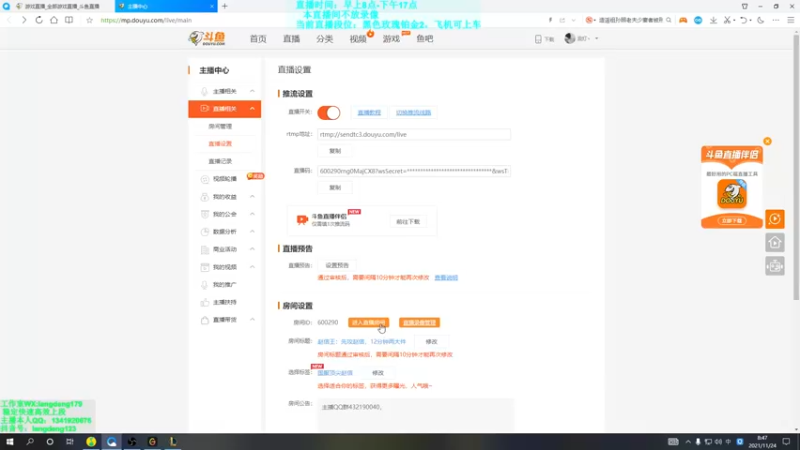Click into the rtmp address field

point(413,134)
